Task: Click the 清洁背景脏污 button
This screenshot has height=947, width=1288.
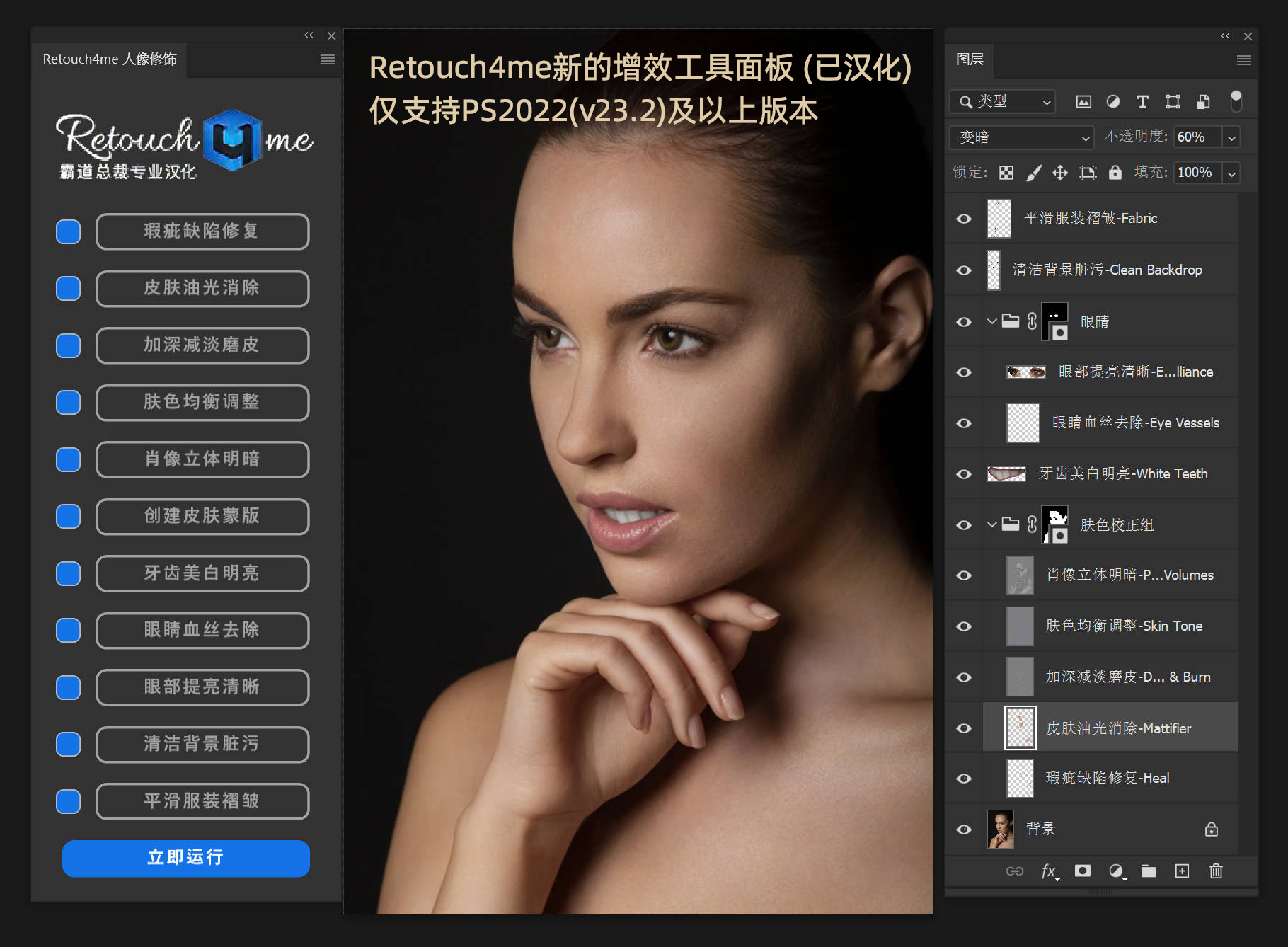Action: (x=202, y=744)
